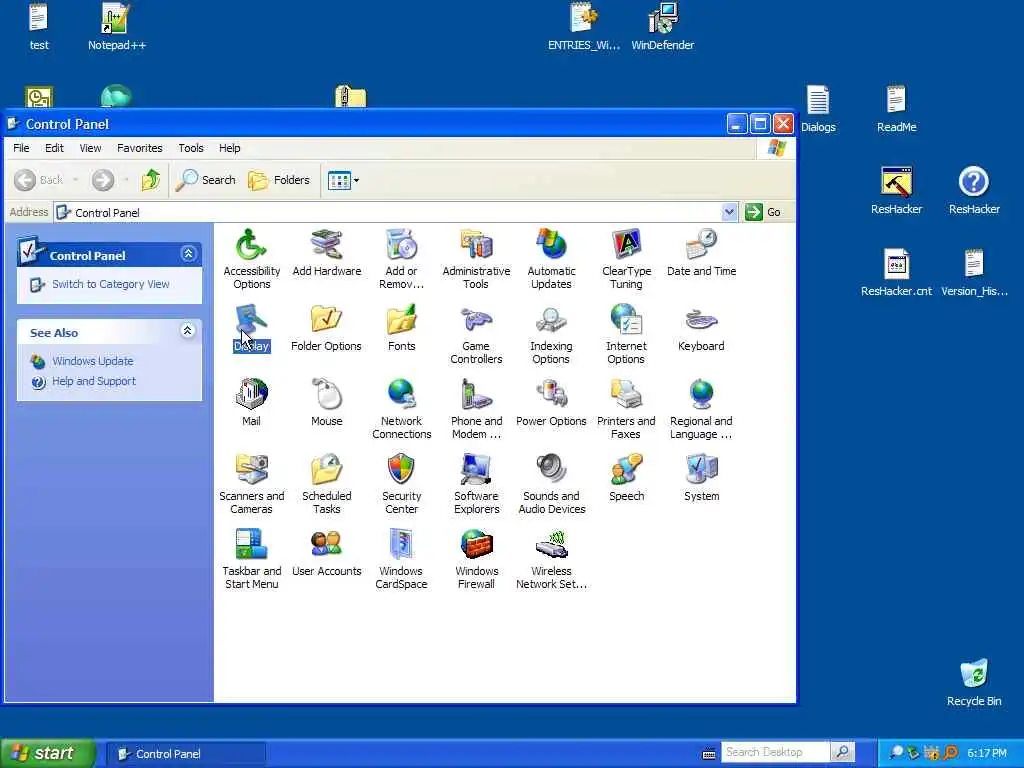The height and width of the screenshot is (768, 1024).
Task: Select Automatic Updates icon
Action: point(551,245)
